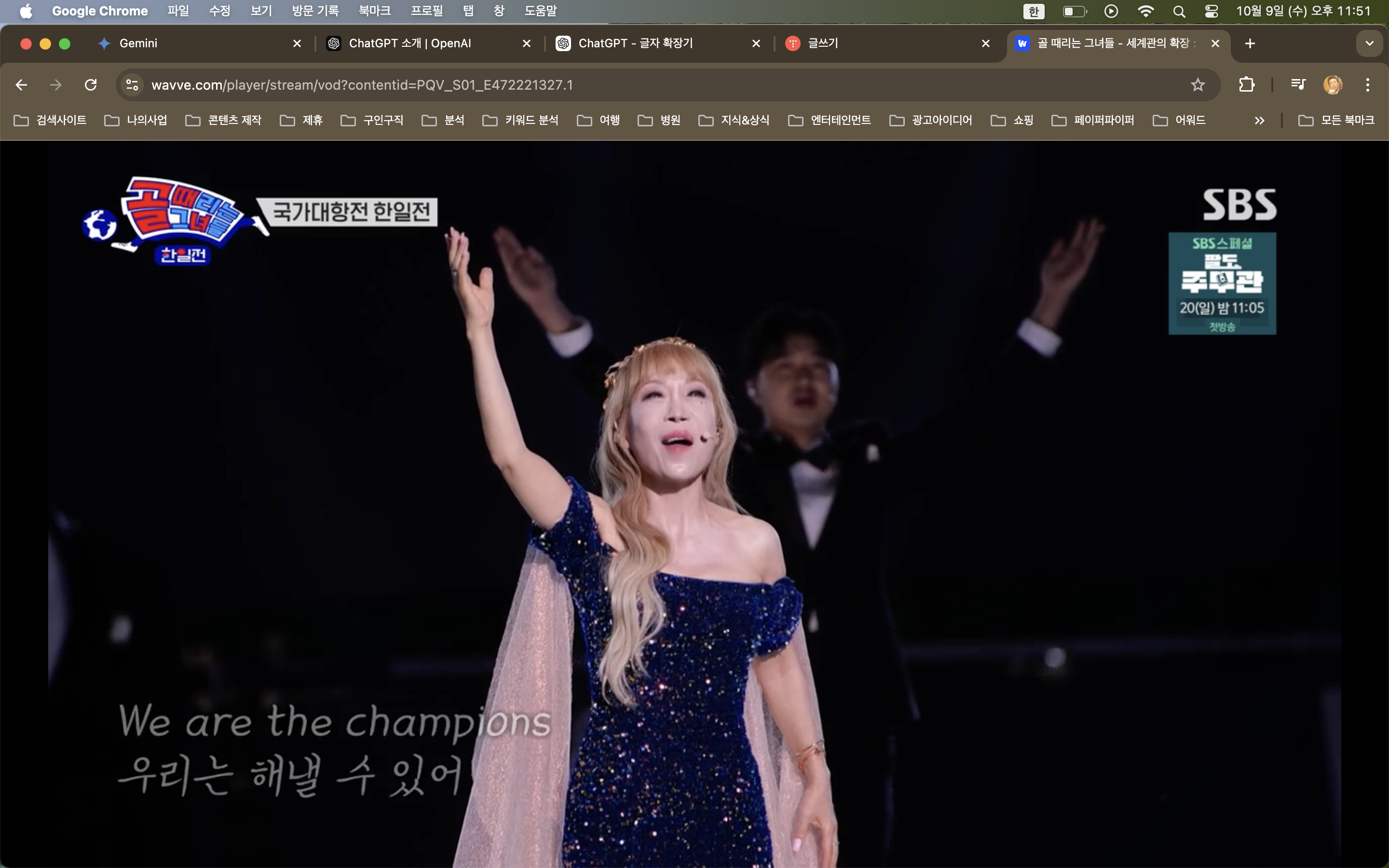Show hidden bookmarks with double chevron

pos(1259,121)
